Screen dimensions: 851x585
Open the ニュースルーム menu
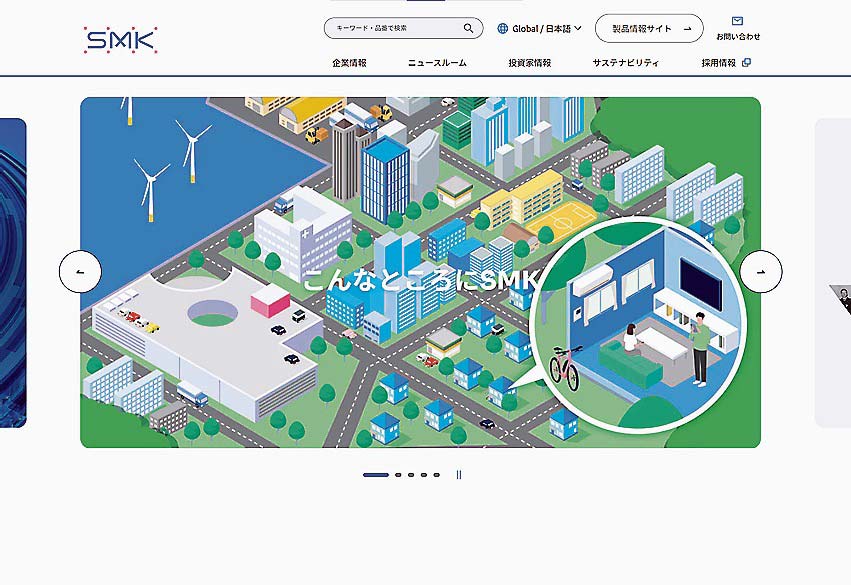(x=437, y=63)
